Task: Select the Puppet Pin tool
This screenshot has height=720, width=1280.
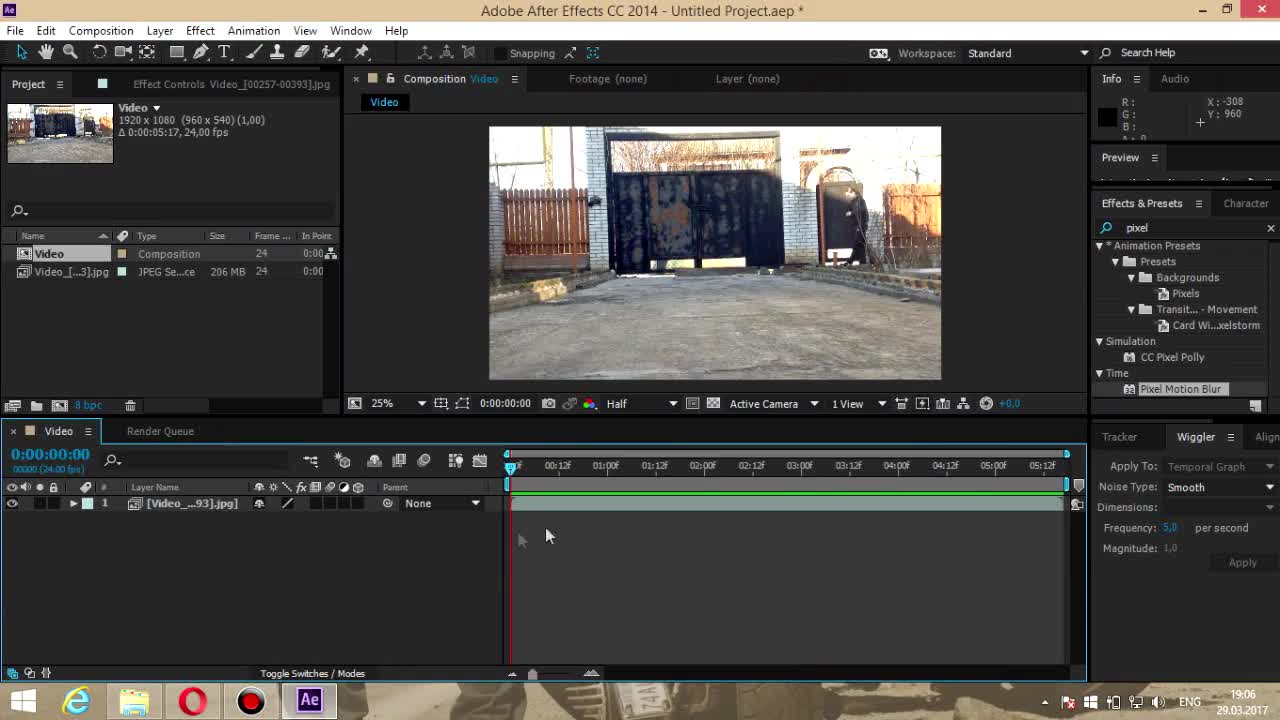Action: [362, 52]
